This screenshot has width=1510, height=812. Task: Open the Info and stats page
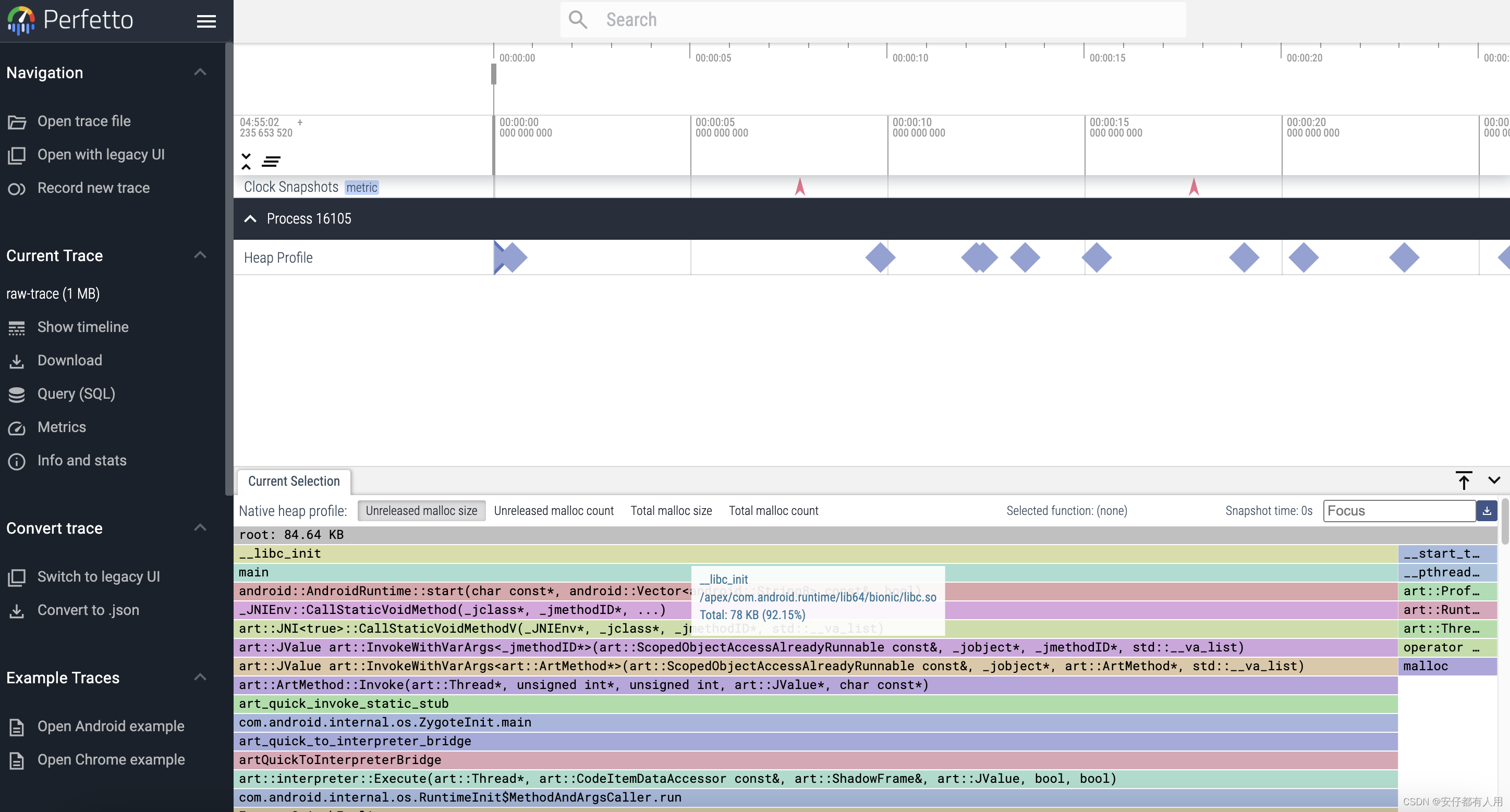pyautogui.click(x=82, y=461)
